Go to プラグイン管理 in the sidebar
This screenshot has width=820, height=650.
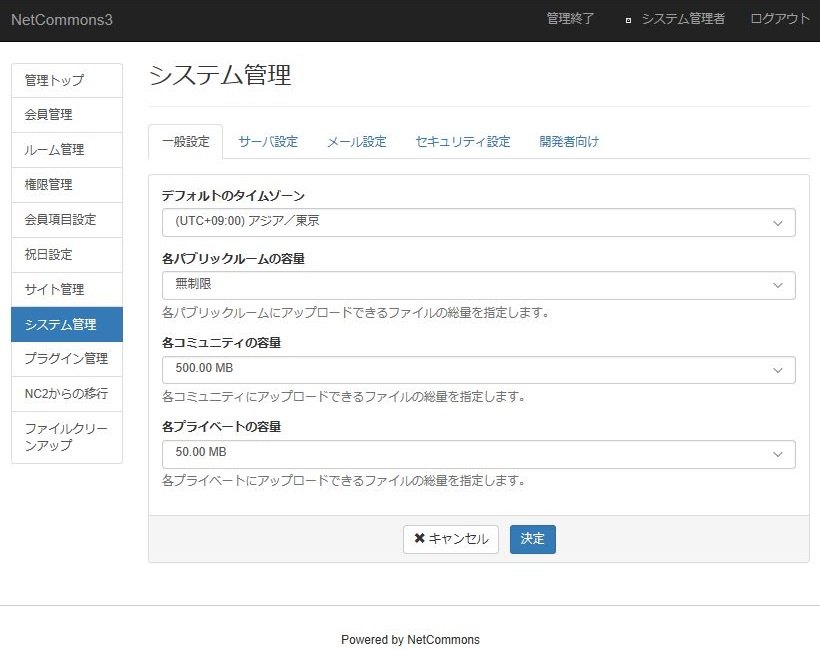pyautogui.click(x=67, y=358)
